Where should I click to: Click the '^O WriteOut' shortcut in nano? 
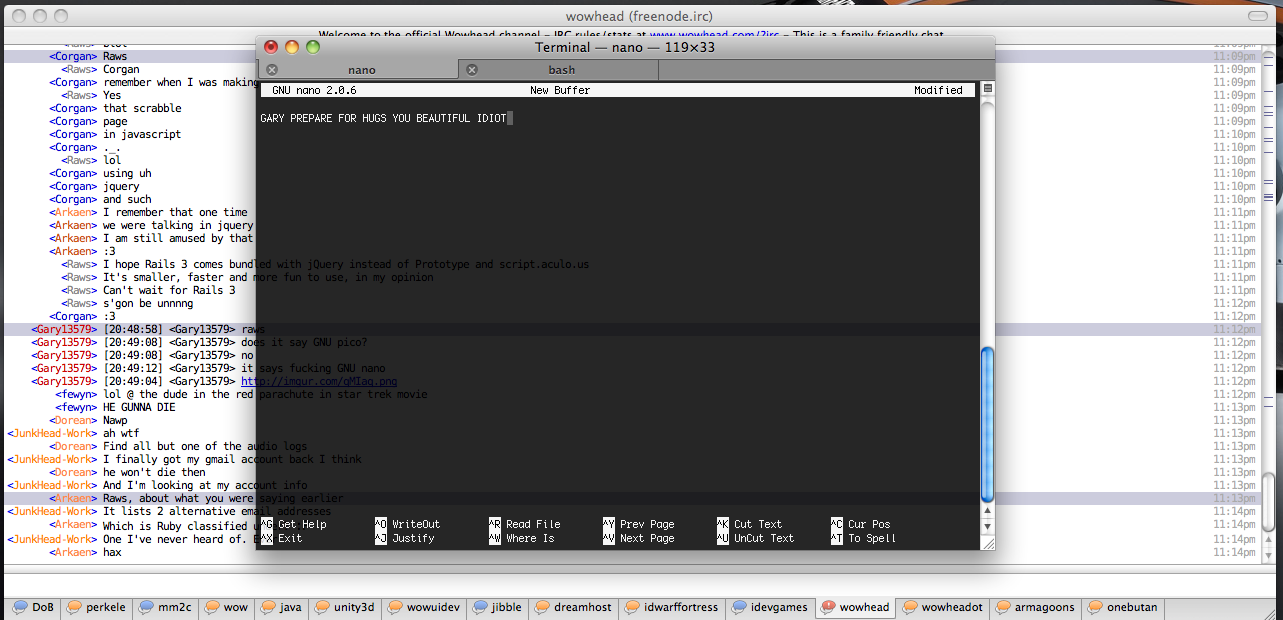coord(407,524)
